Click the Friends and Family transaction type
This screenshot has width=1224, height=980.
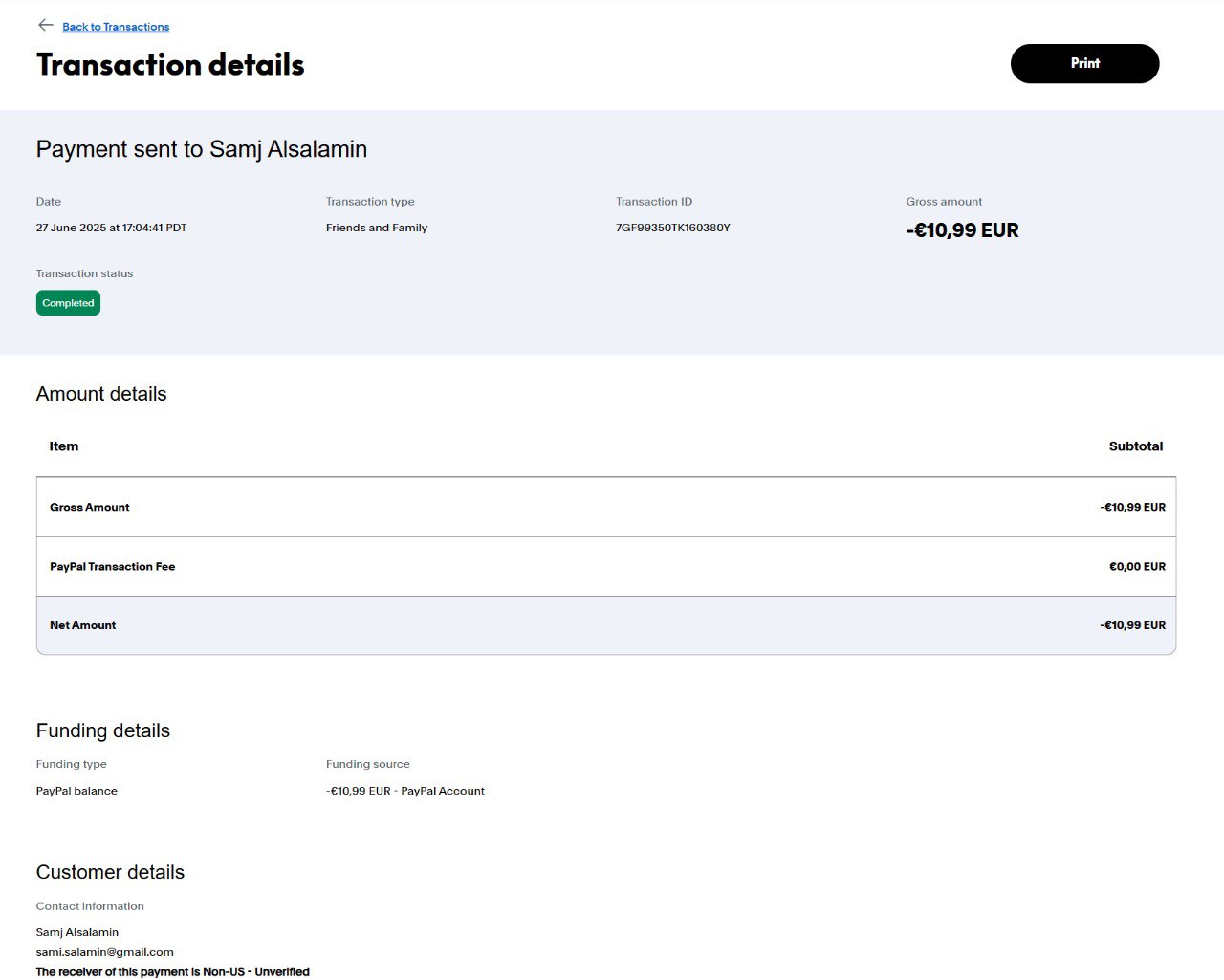tap(376, 228)
